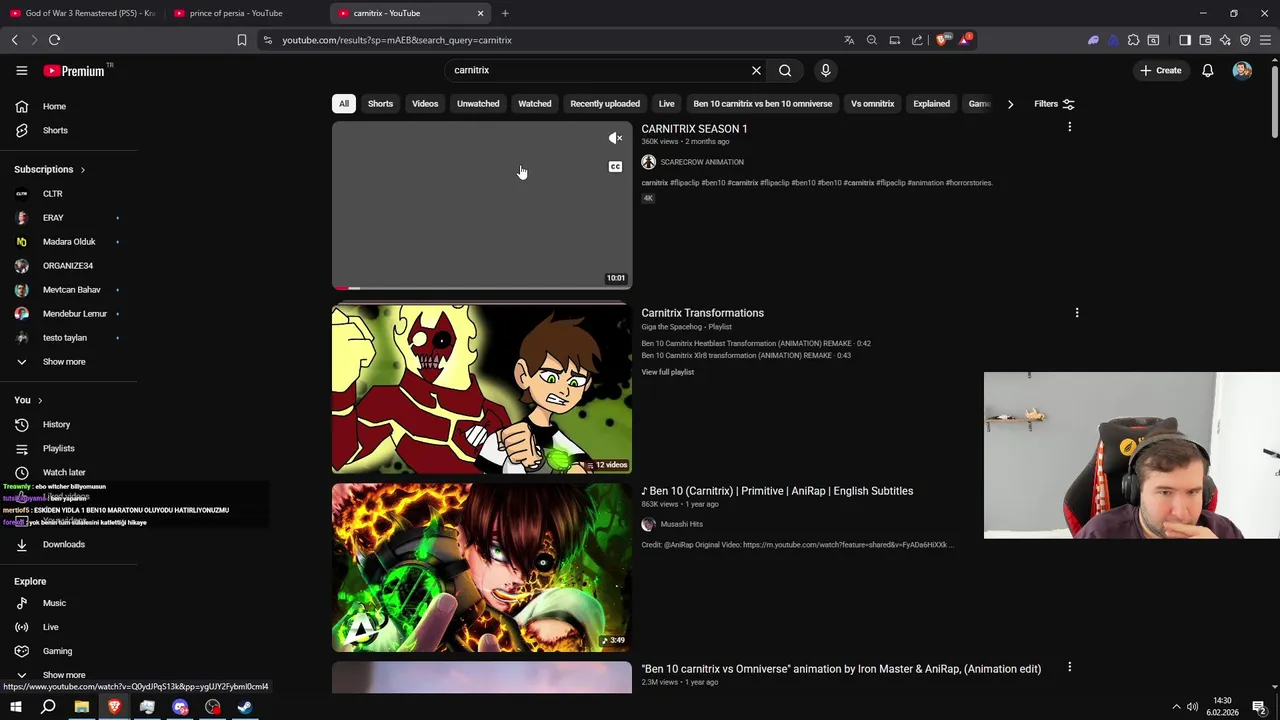The height and width of the screenshot is (720, 1280).
Task: Open the Musashi Hits channel
Action: coord(681,524)
